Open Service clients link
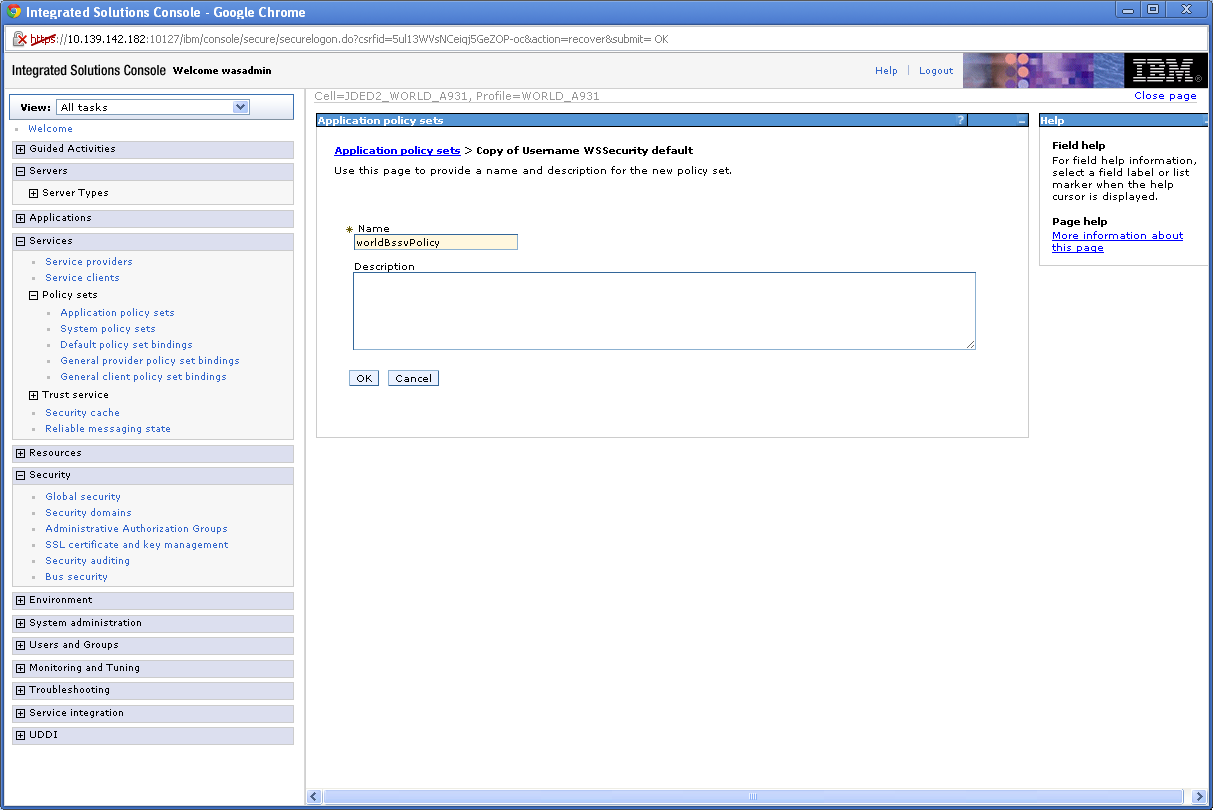Image resolution: width=1213 pixels, height=810 pixels. tap(82, 278)
